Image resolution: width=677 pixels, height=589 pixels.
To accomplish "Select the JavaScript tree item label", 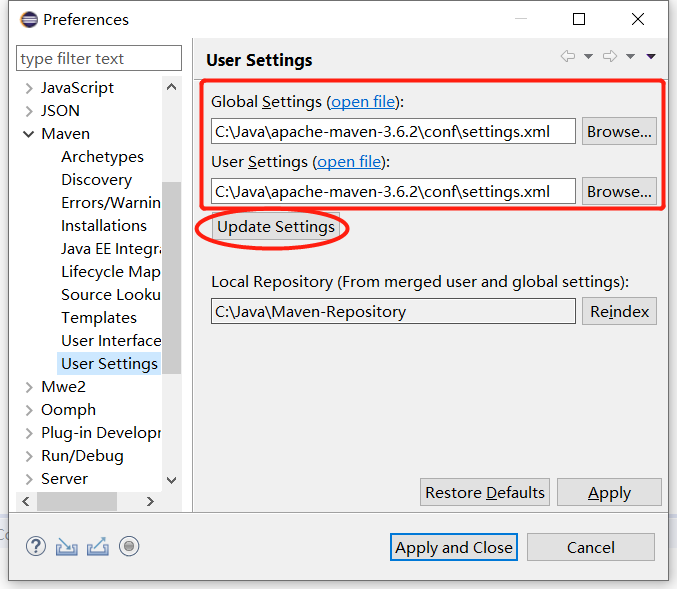I will [77, 88].
